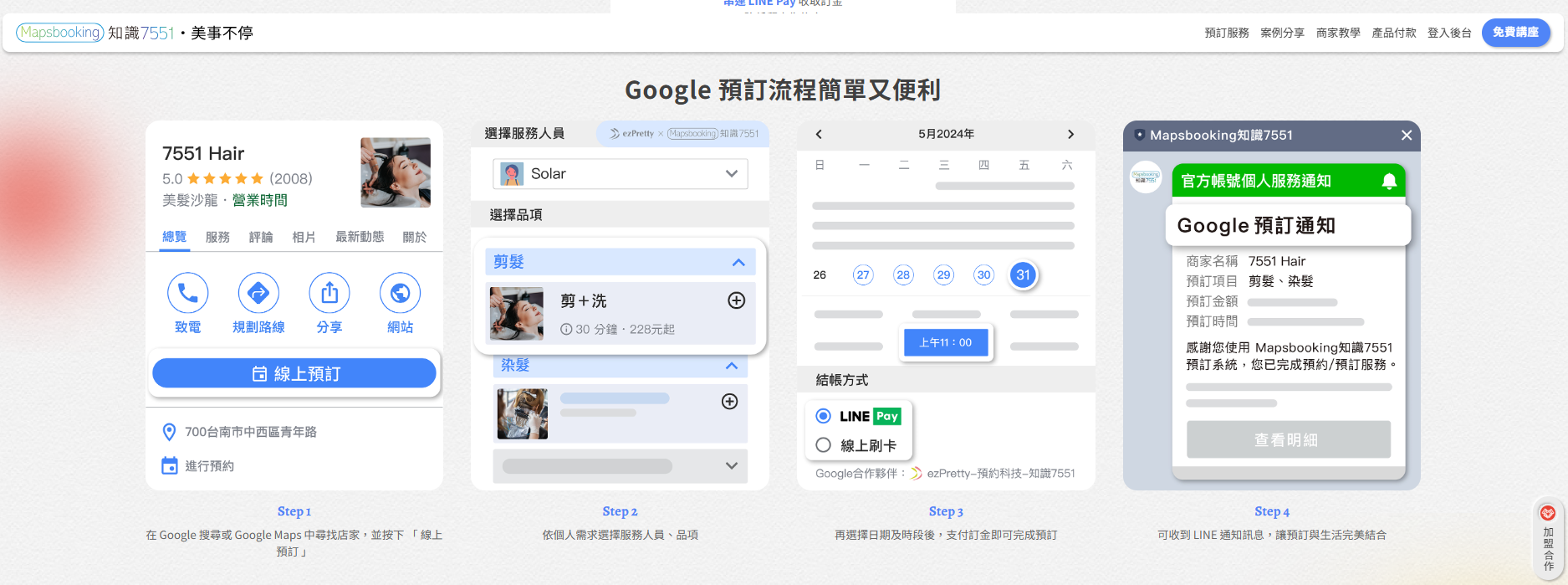Image resolution: width=1568 pixels, height=585 pixels.
Task: Click the 規劃路線 directions icon
Action: click(258, 293)
